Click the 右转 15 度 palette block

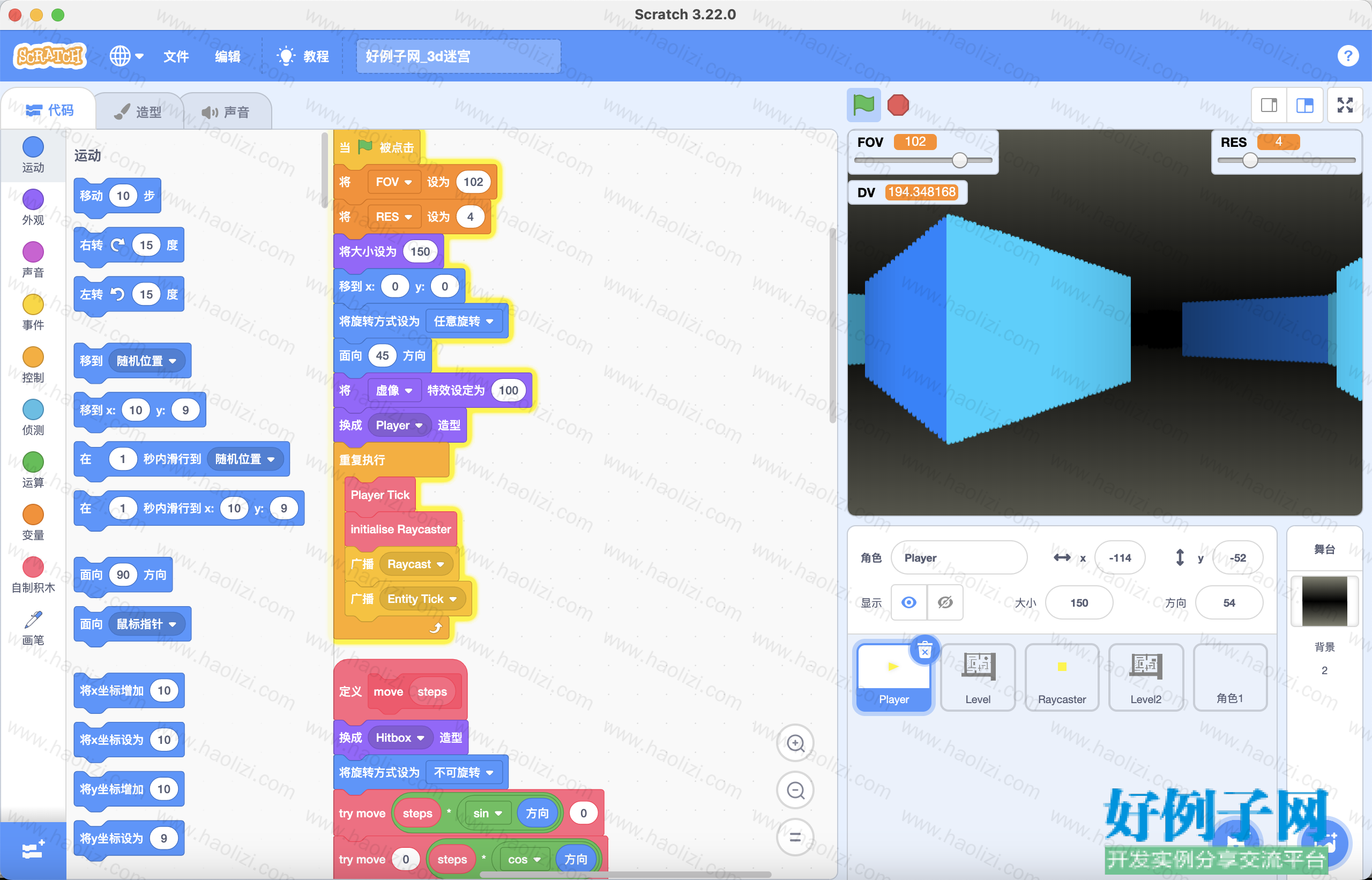pos(129,245)
